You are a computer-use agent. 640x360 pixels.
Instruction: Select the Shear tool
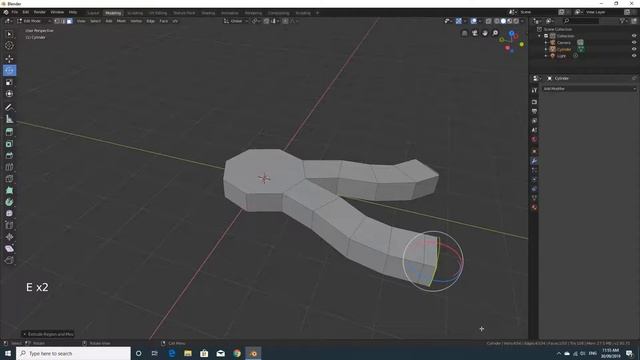(9, 249)
